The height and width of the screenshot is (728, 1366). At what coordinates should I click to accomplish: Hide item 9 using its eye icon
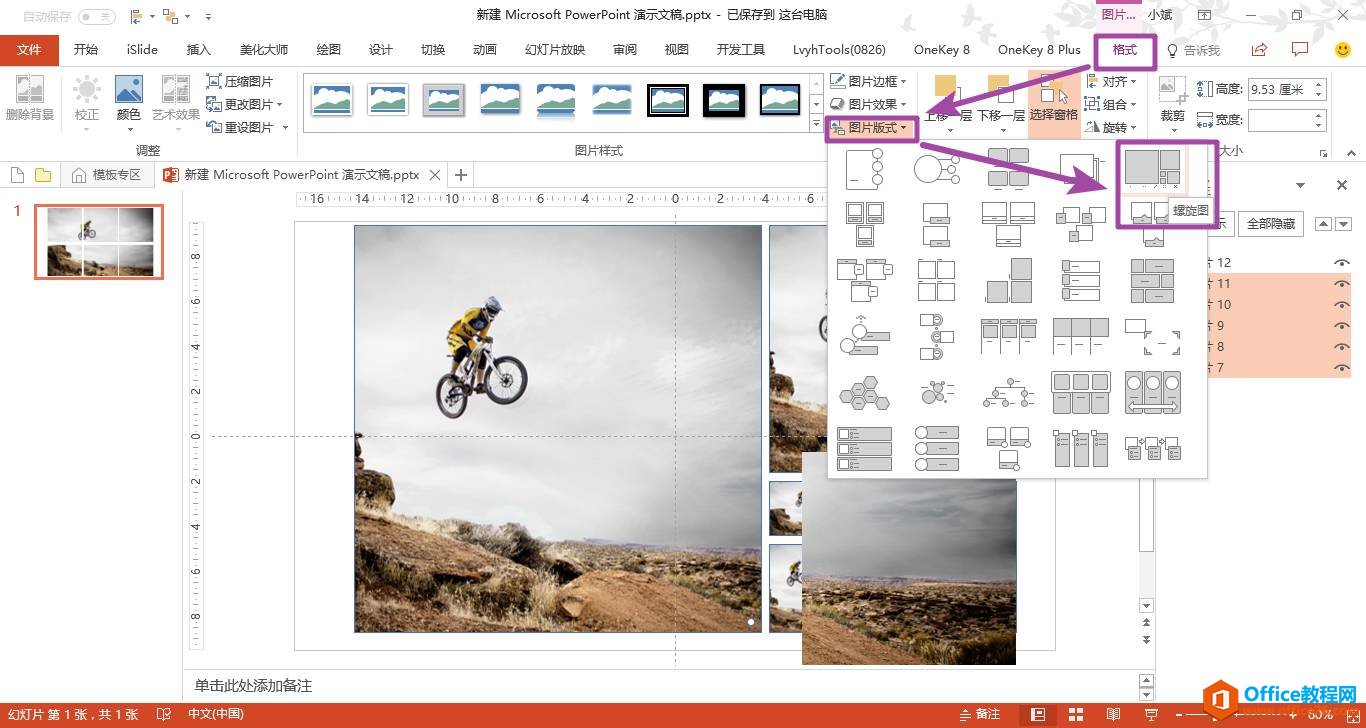click(x=1341, y=325)
